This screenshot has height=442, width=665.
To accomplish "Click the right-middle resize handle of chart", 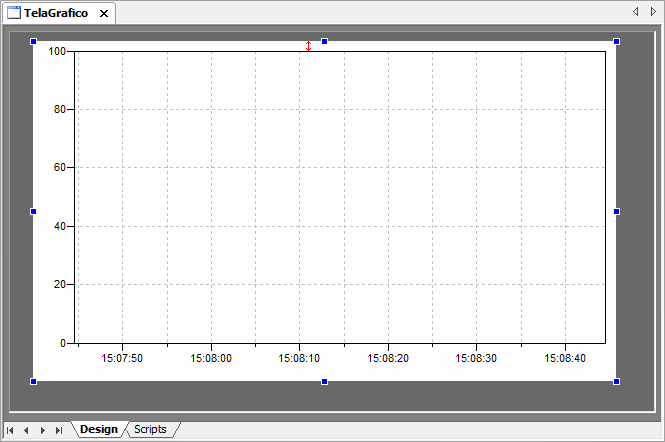I will [x=616, y=211].
